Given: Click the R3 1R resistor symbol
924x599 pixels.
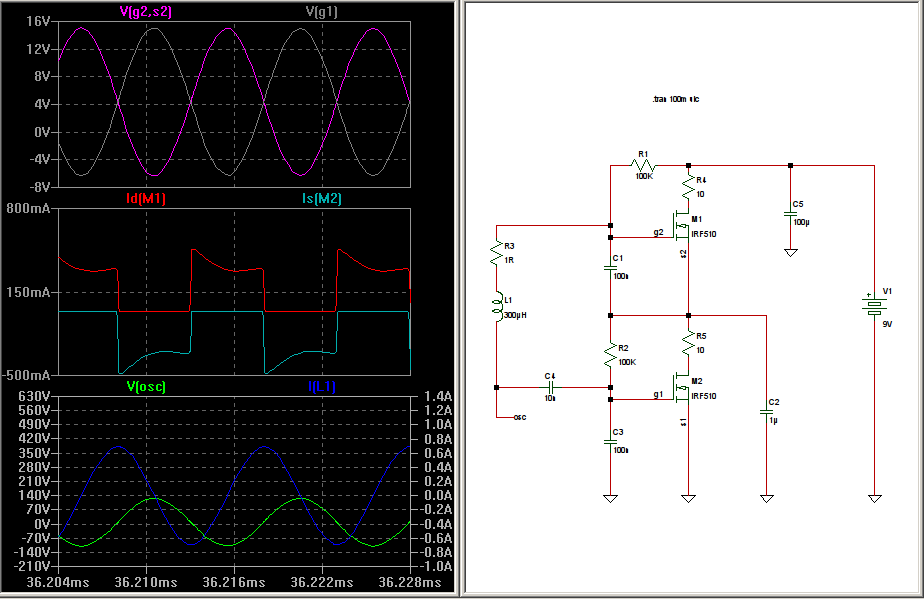Looking at the screenshot, I should tap(496, 252).
